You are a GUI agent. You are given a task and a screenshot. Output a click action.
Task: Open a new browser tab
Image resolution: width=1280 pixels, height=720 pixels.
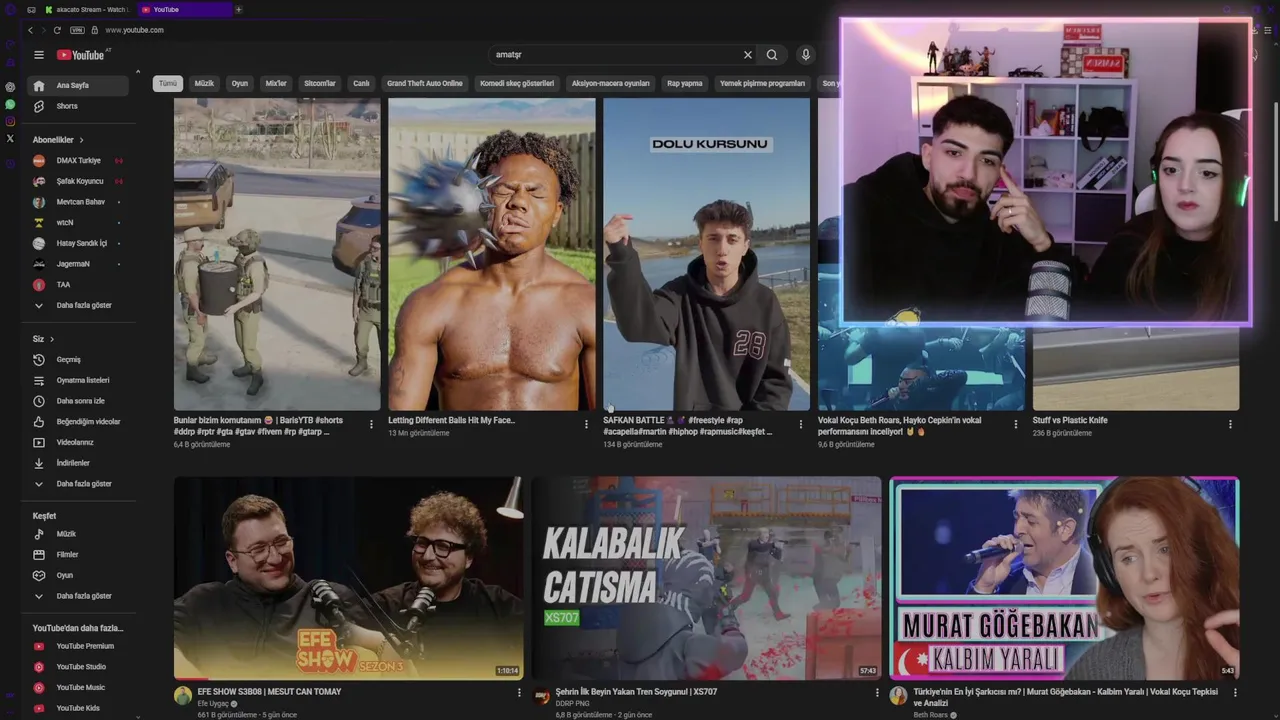[238, 9]
